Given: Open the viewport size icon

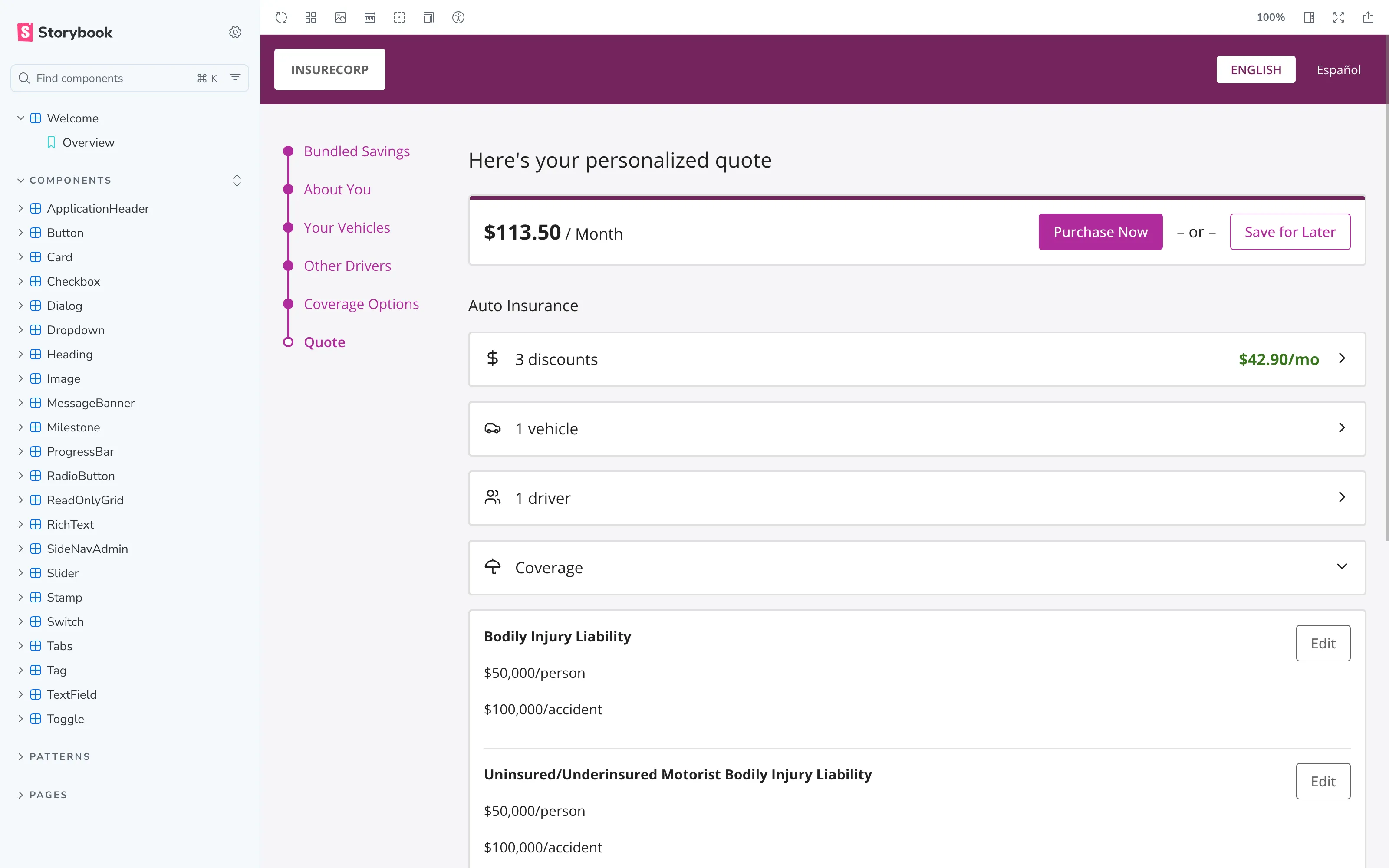Looking at the screenshot, I should click(x=429, y=17).
